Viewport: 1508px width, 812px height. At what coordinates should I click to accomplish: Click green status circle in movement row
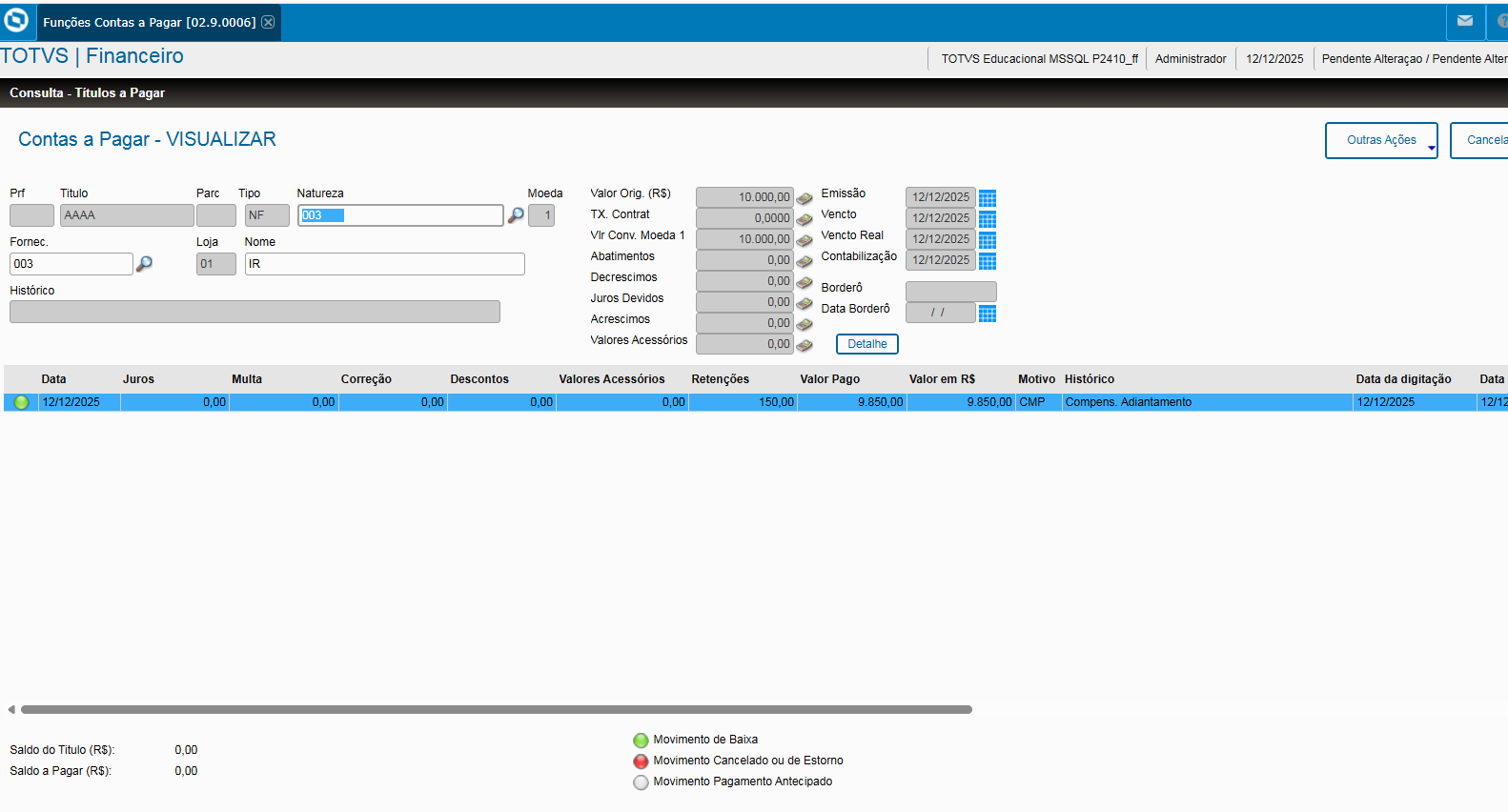coord(21,402)
